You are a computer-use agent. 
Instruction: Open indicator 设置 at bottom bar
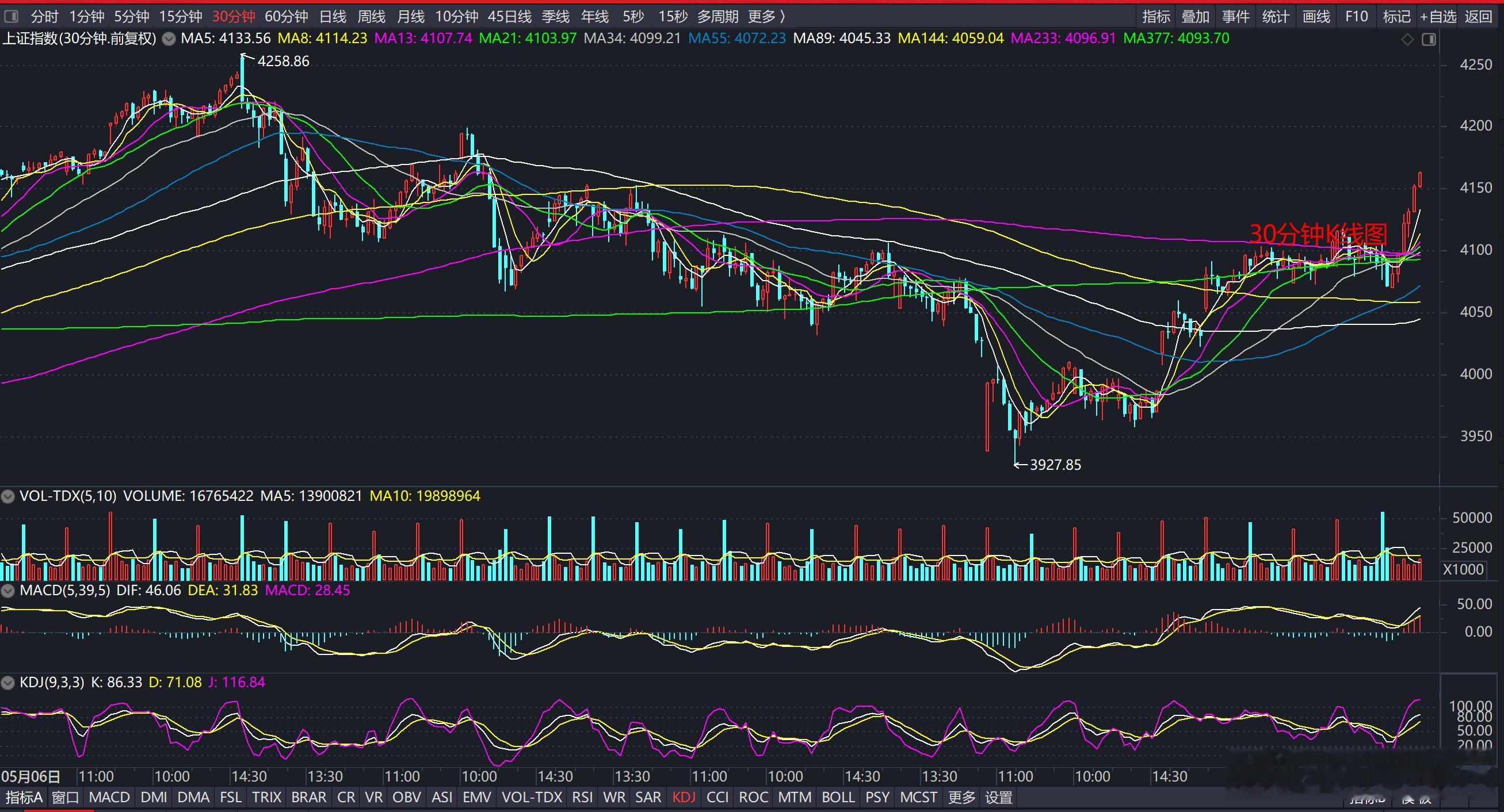(x=998, y=798)
